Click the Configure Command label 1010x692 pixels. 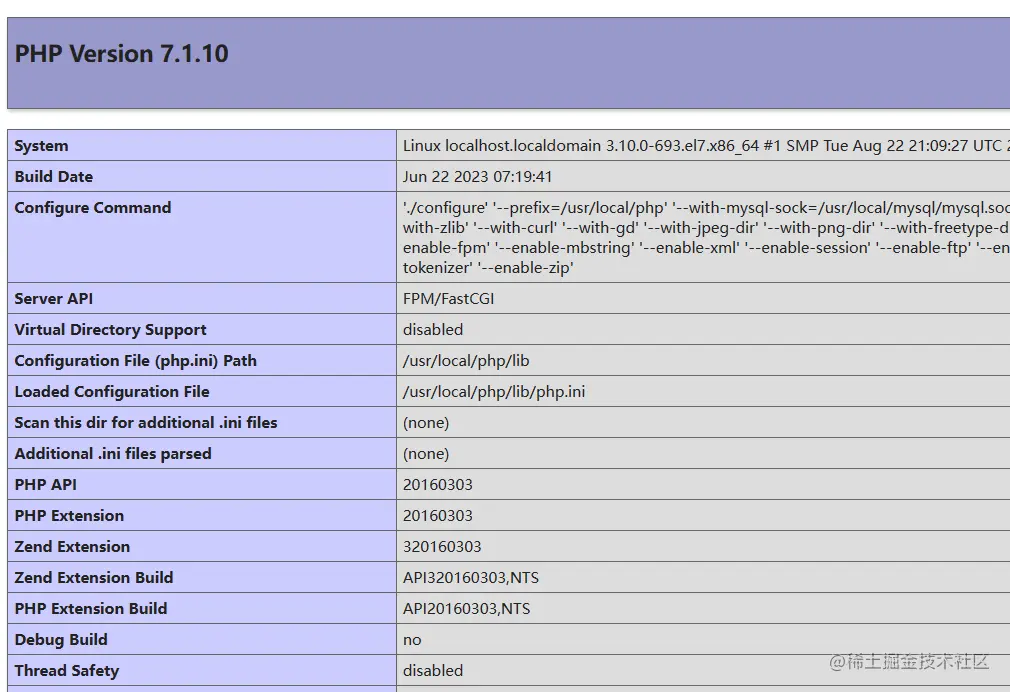pos(93,207)
